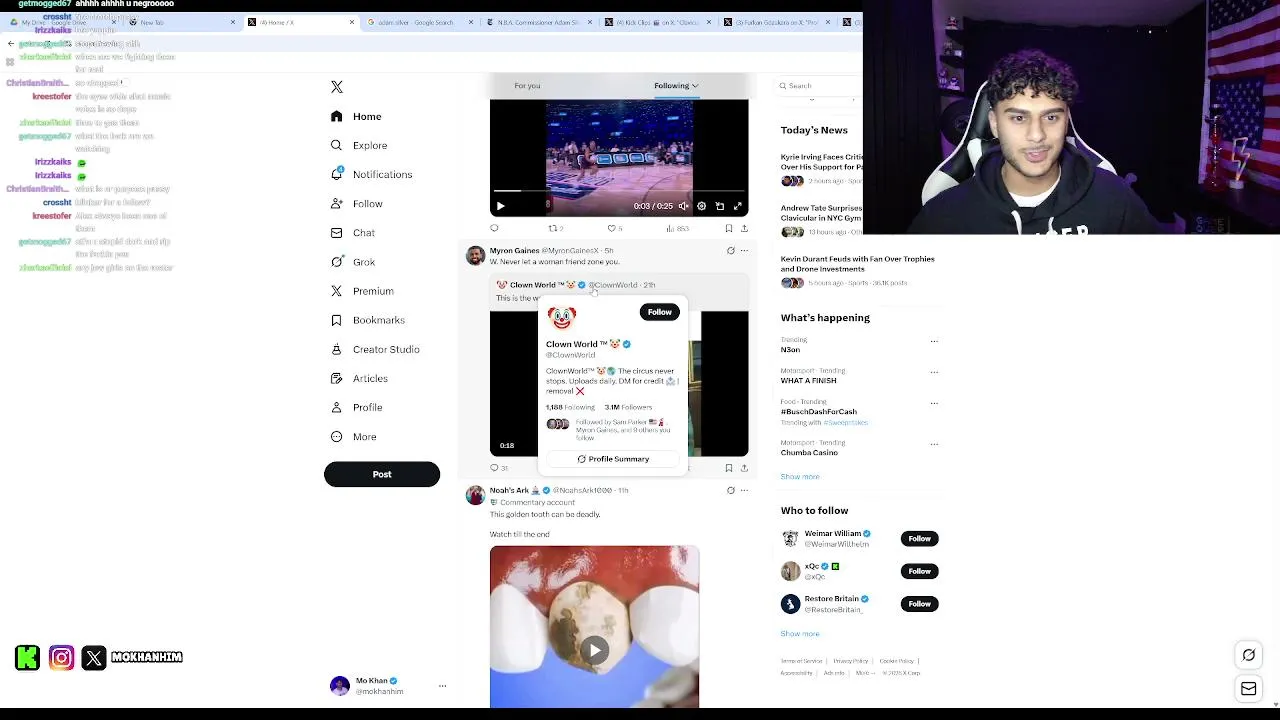Click the 3.1M Followers count
1280x720 pixels.
[x=628, y=407]
